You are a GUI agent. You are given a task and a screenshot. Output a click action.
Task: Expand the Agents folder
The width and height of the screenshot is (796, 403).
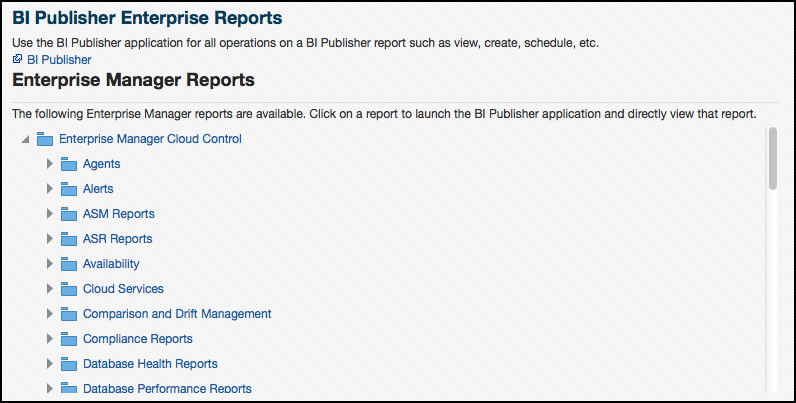tap(49, 164)
